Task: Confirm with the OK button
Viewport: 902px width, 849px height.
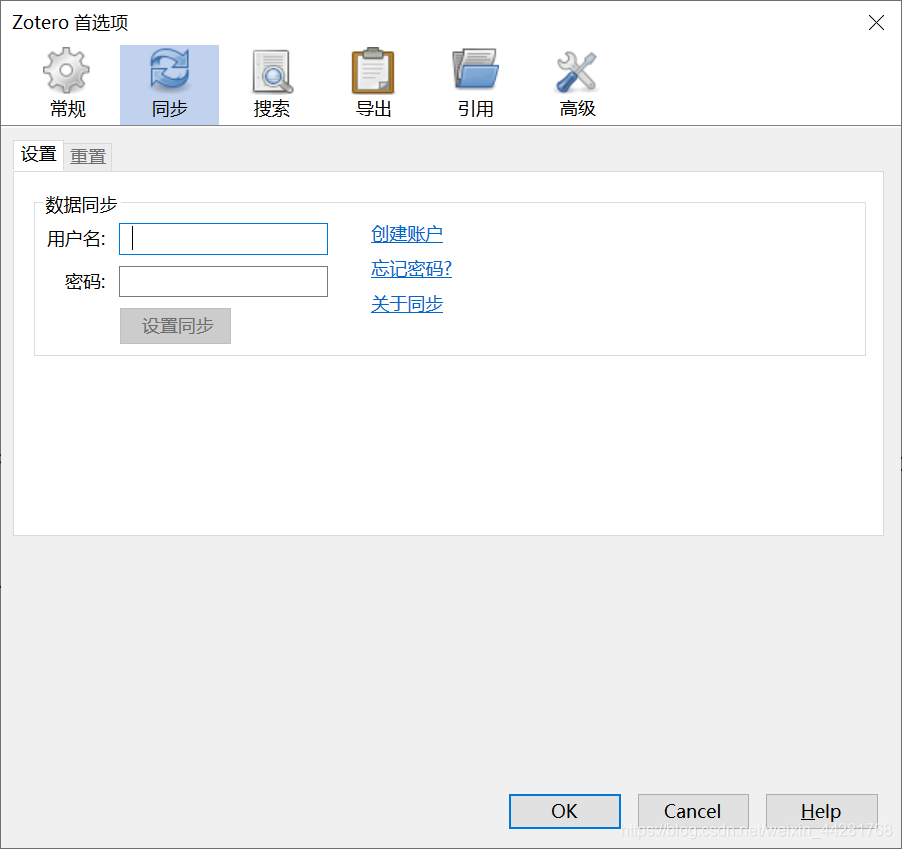Action: 564,811
